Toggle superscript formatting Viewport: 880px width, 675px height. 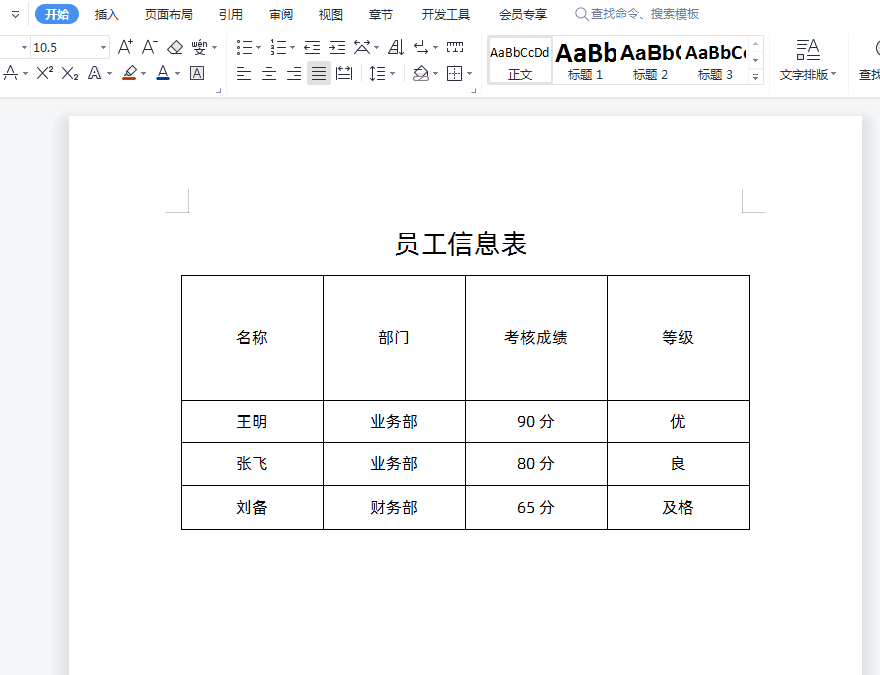coord(42,72)
